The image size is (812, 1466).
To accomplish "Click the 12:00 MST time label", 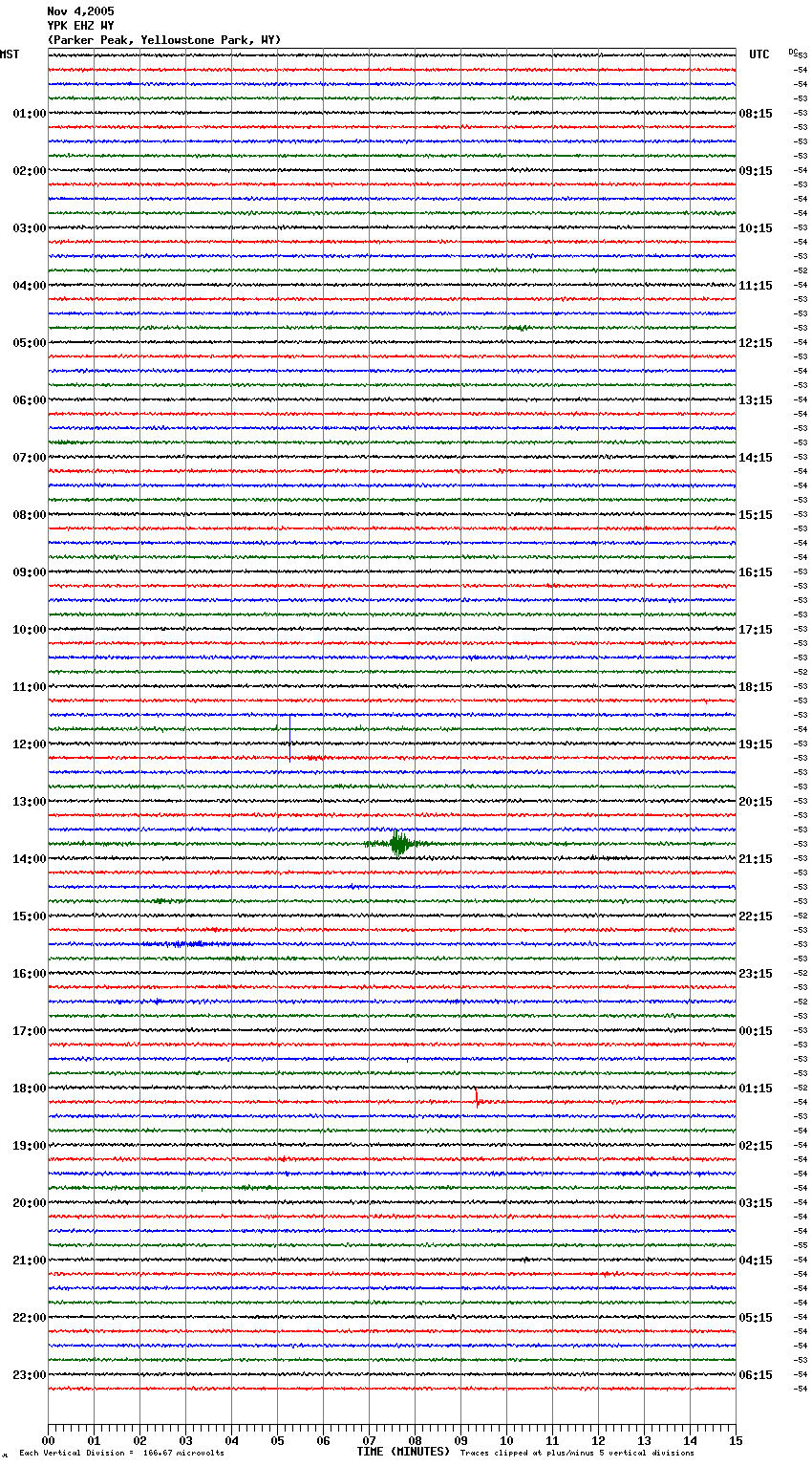I will pos(30,744).
